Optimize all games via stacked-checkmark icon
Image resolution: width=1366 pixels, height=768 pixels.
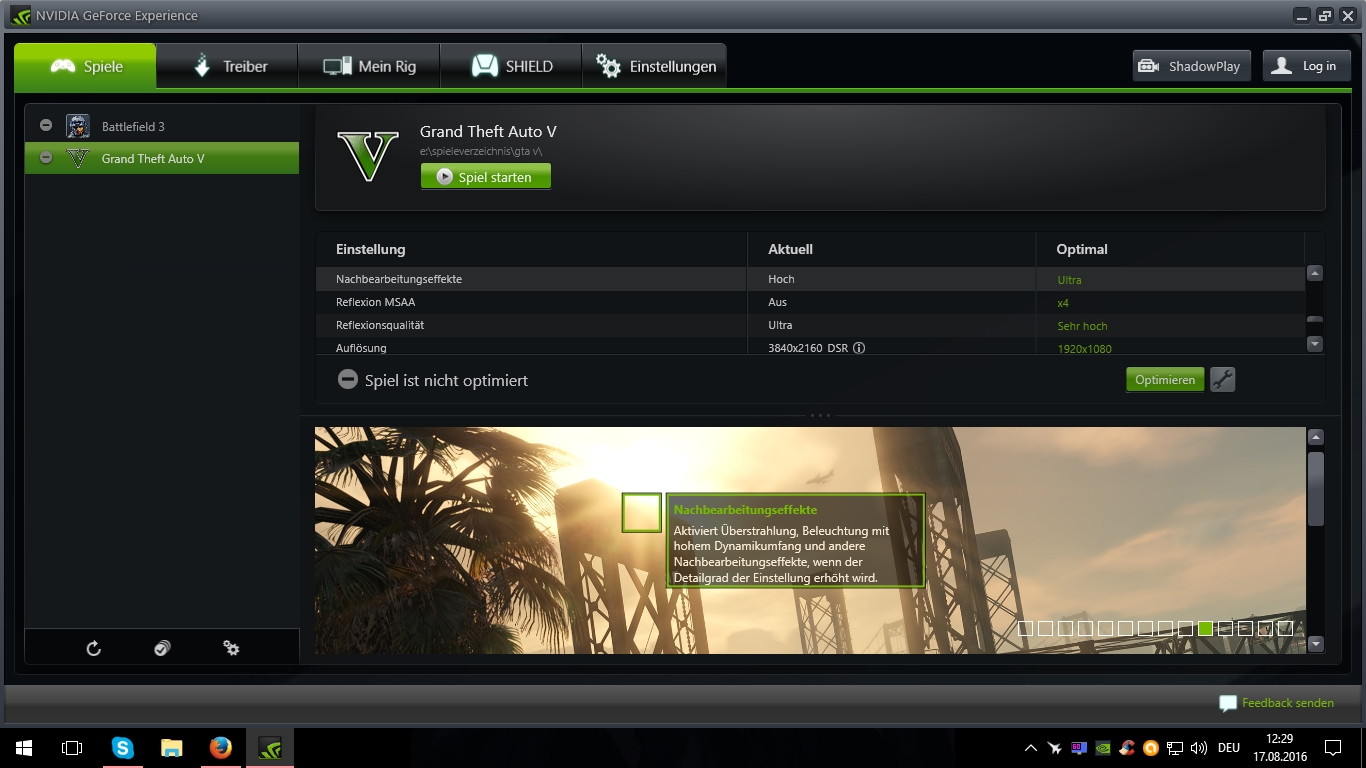click(162, 648)
